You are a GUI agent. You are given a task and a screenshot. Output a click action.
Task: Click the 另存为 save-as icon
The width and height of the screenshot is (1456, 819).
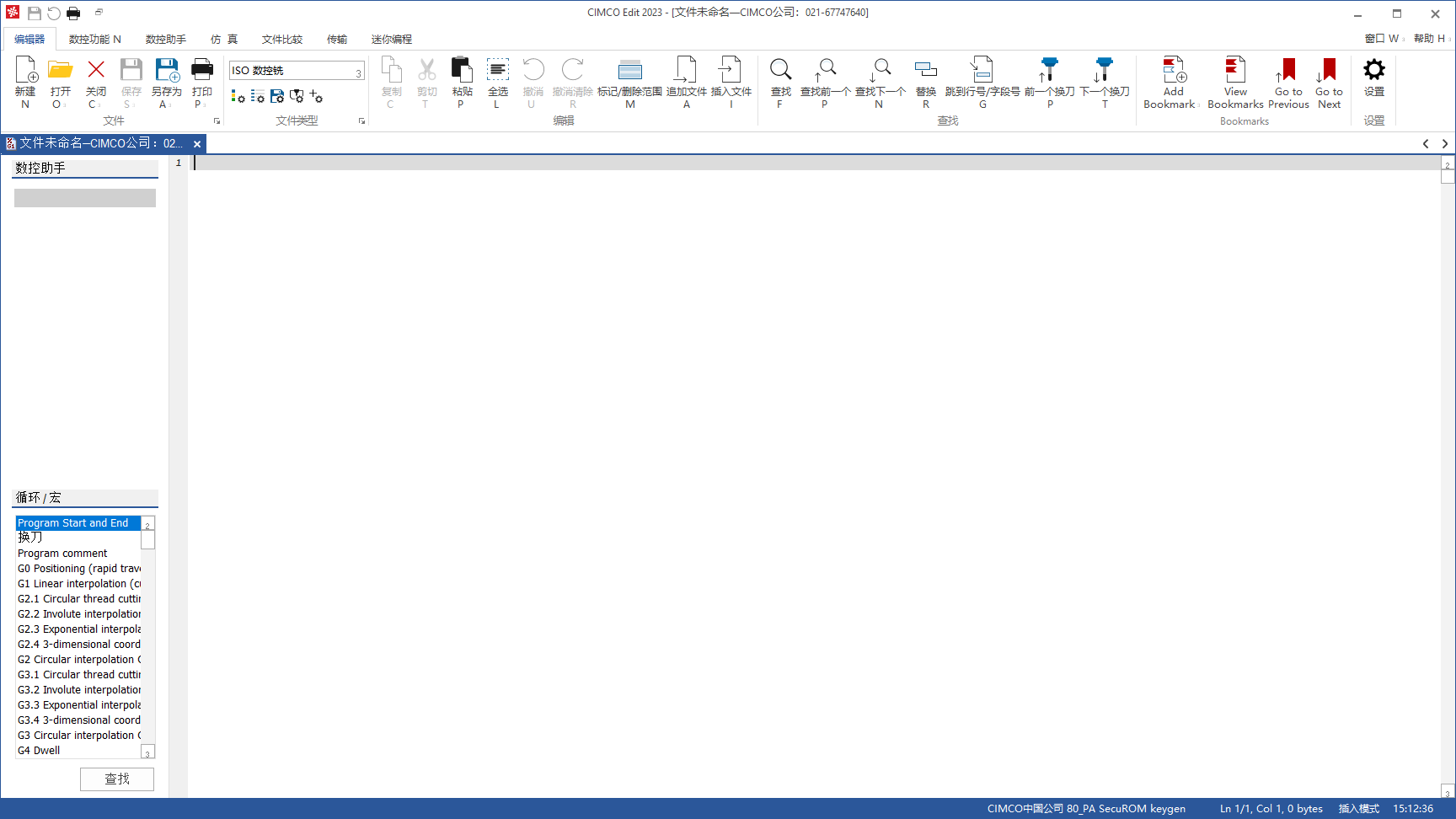pos(166,82)
